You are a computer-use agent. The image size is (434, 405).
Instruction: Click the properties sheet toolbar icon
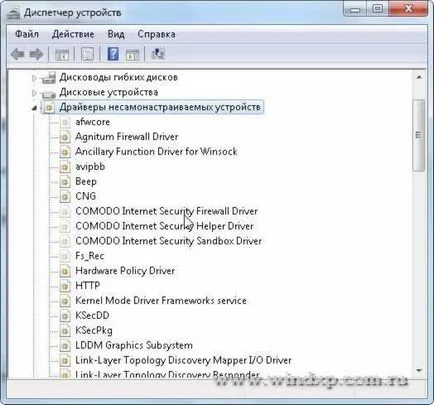tap(88, 54)
